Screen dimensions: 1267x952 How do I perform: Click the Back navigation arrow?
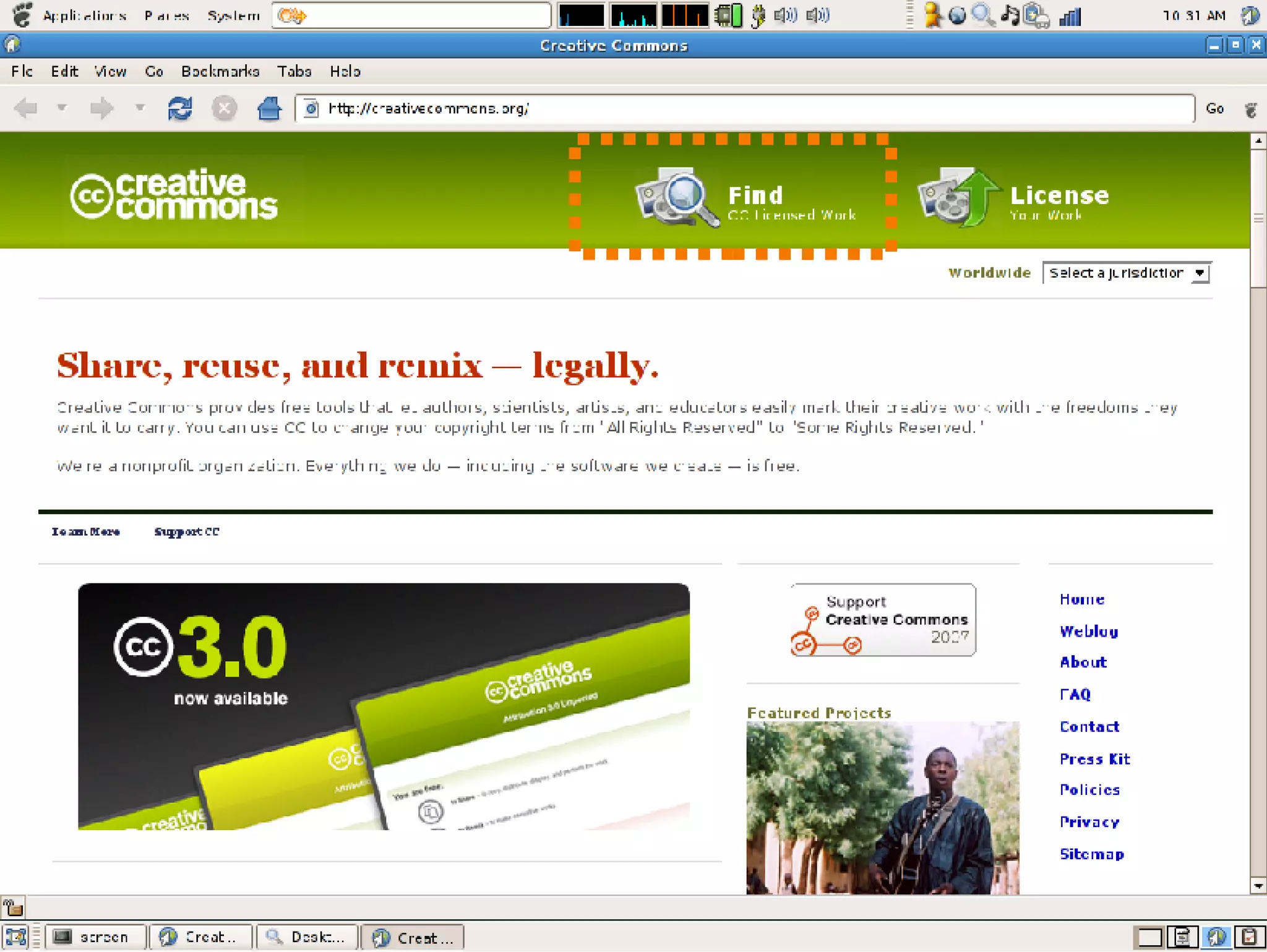click(x=26, y=109)
